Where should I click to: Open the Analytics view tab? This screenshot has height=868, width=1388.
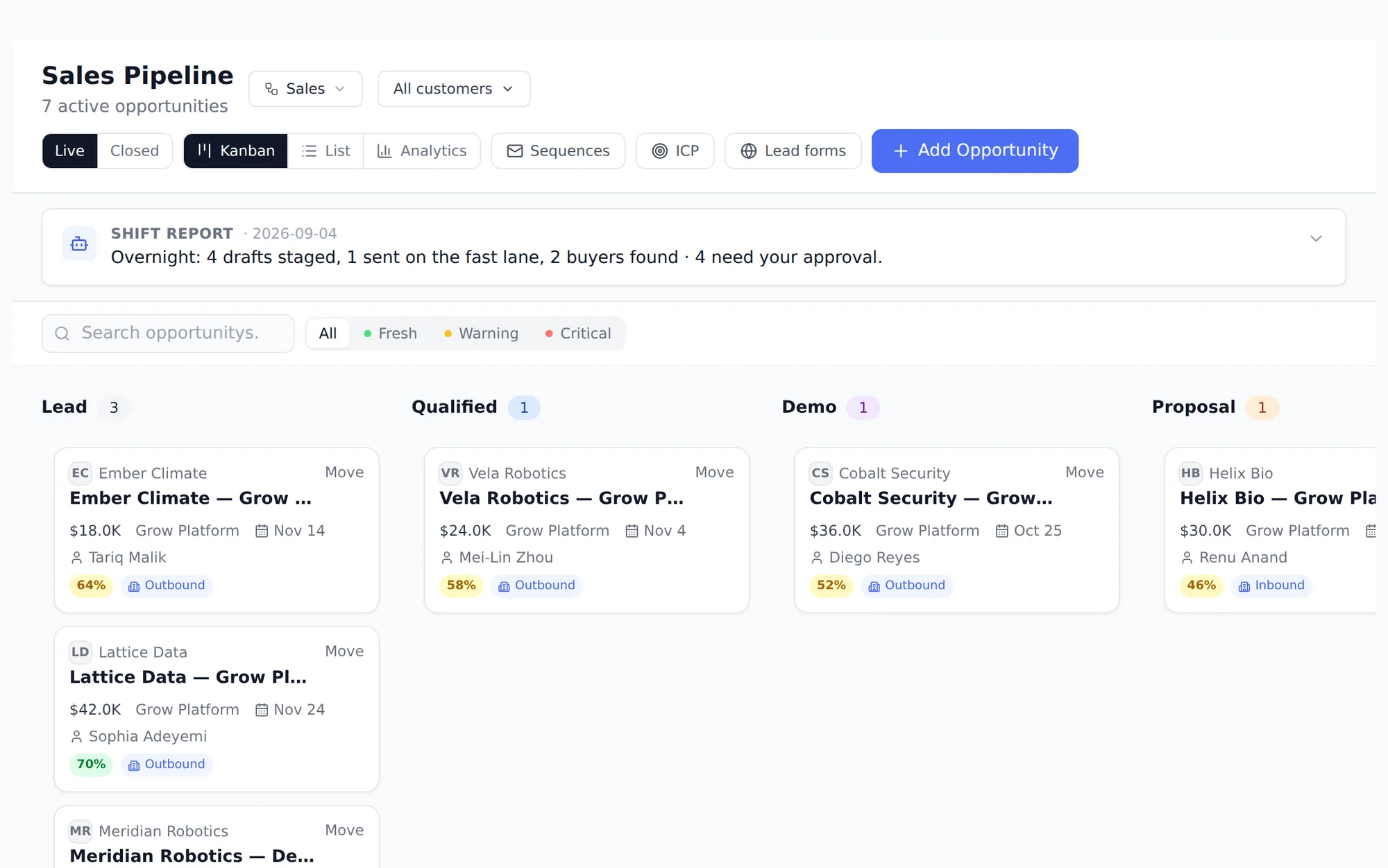point(421,151)
